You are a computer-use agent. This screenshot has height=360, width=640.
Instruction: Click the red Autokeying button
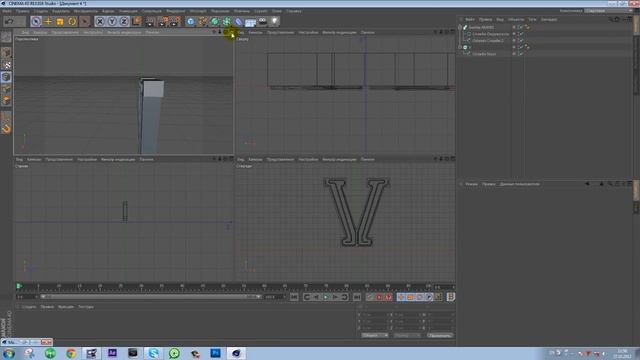(x=379, y=297)
